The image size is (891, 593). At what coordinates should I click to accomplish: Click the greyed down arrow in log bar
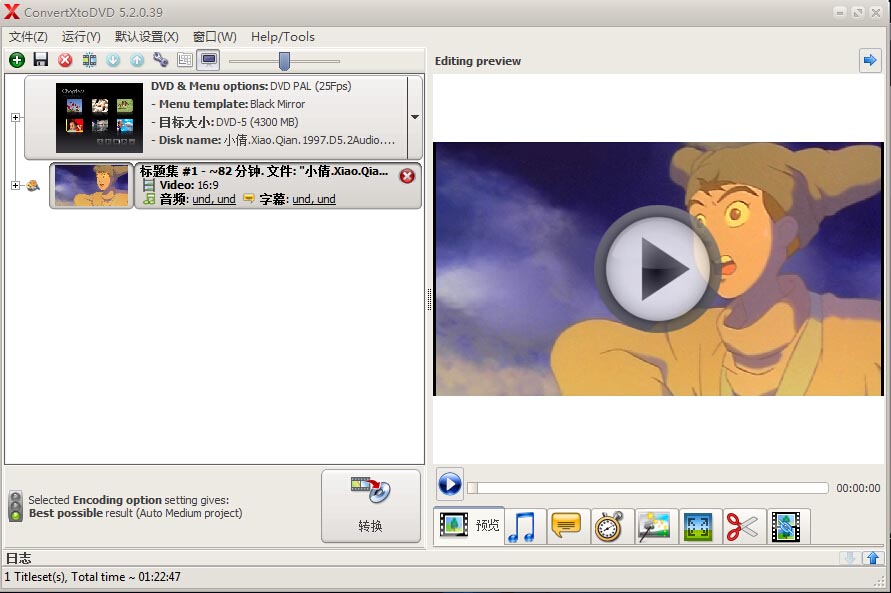[850, 558]
